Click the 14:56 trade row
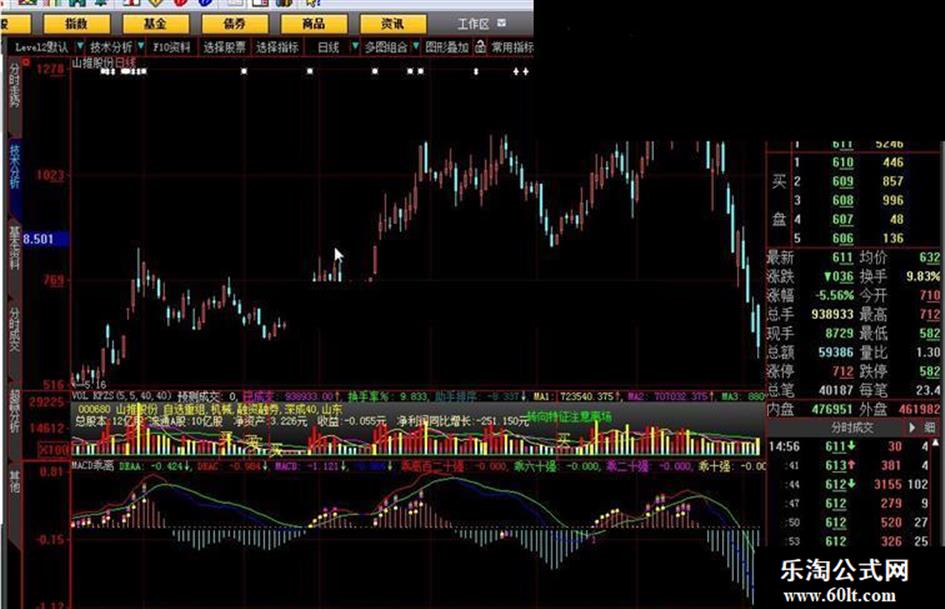Screen dimensions: 945x609 (x=849, y=447)
